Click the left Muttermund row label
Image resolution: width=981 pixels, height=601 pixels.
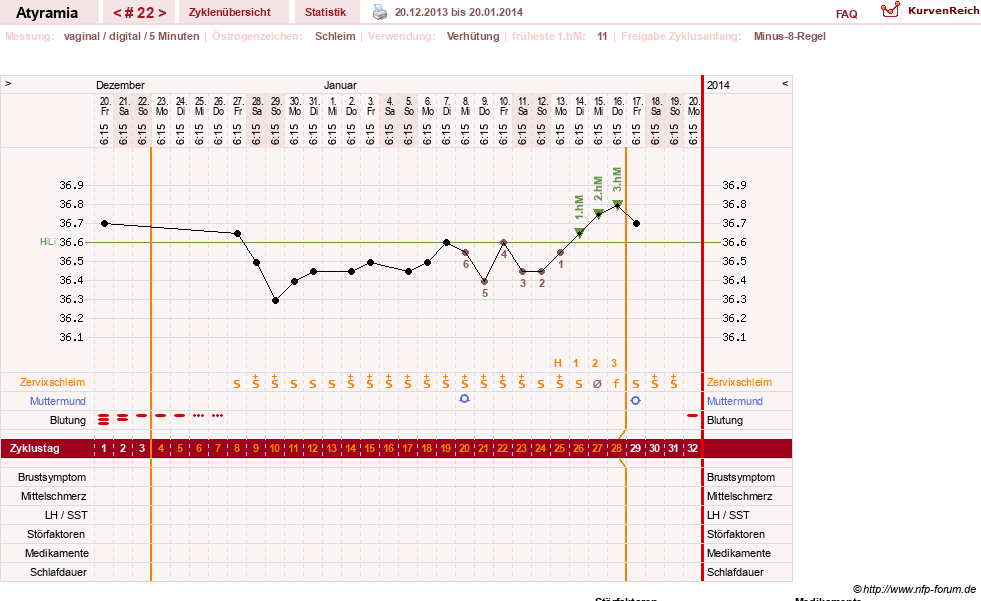pyautogui.click(x=58, y=401)
